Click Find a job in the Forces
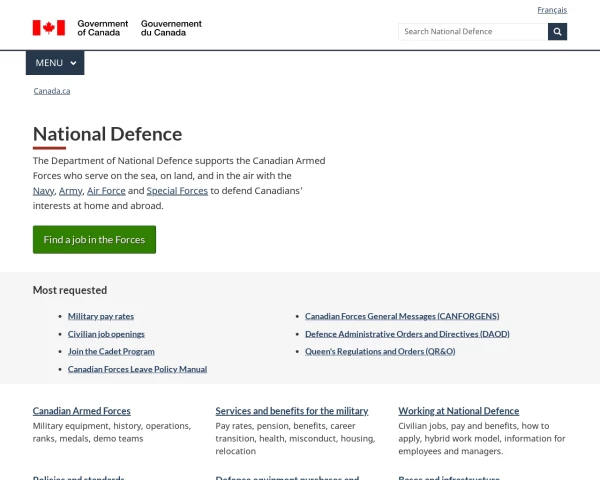The height and width of the screenshot is (480, 600). [94, 240]
